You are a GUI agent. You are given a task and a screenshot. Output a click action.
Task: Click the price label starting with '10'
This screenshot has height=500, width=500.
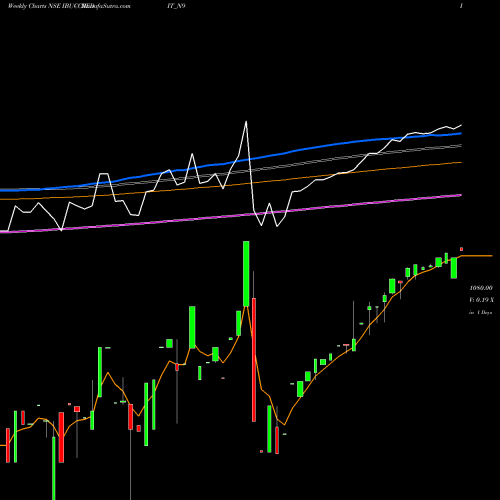tap(481, 288)
